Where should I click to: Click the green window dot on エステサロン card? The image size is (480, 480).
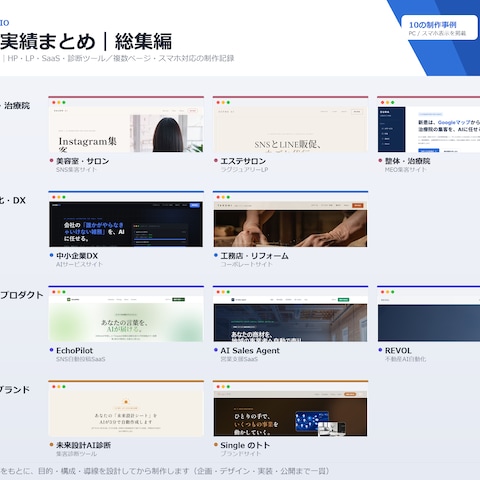click(x=228, y=102)
